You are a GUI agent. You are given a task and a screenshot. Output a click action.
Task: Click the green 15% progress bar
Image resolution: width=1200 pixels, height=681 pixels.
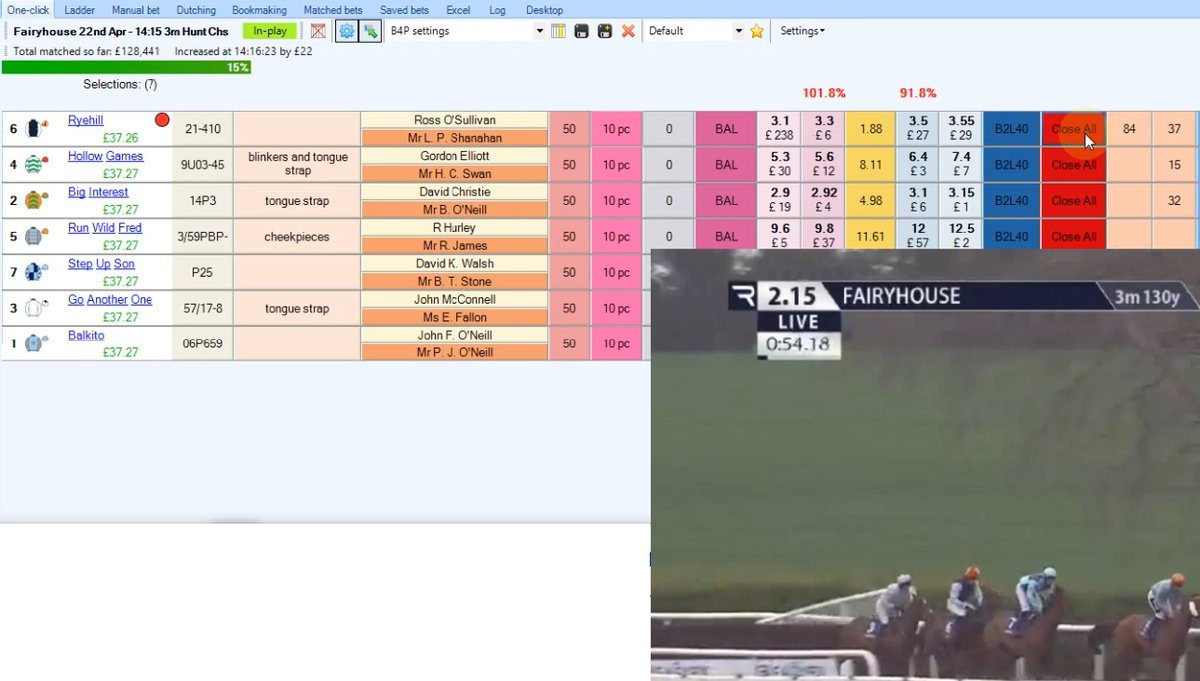pyautogui.click(x=126, y=67)
